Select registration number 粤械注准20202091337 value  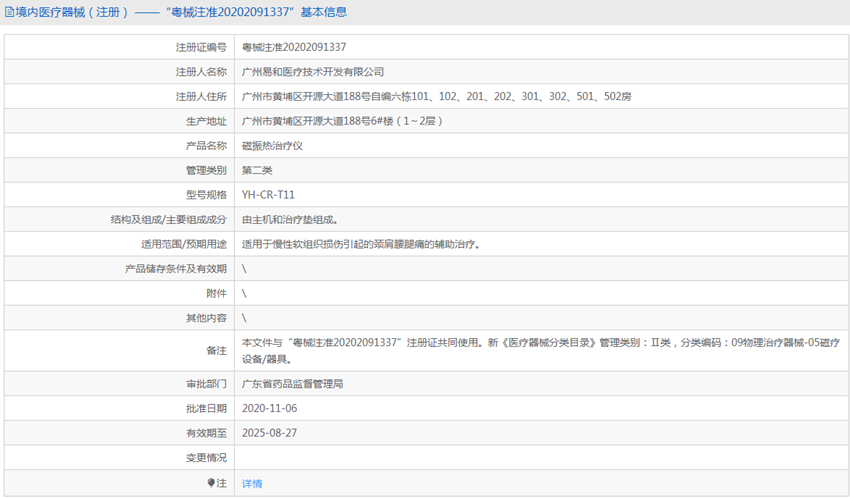294,47
